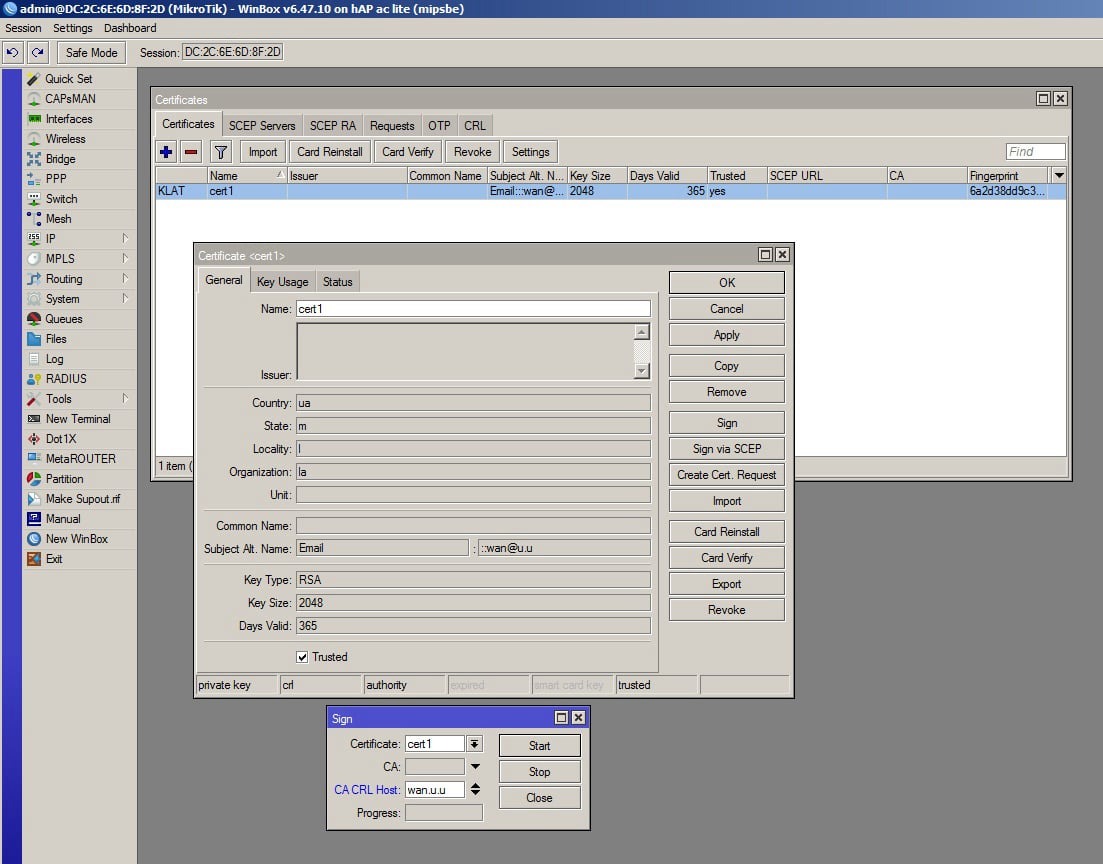Viewport: 1103px width, 864px height.
Task: Open New Terminal in sidebar
Action: 77,419
